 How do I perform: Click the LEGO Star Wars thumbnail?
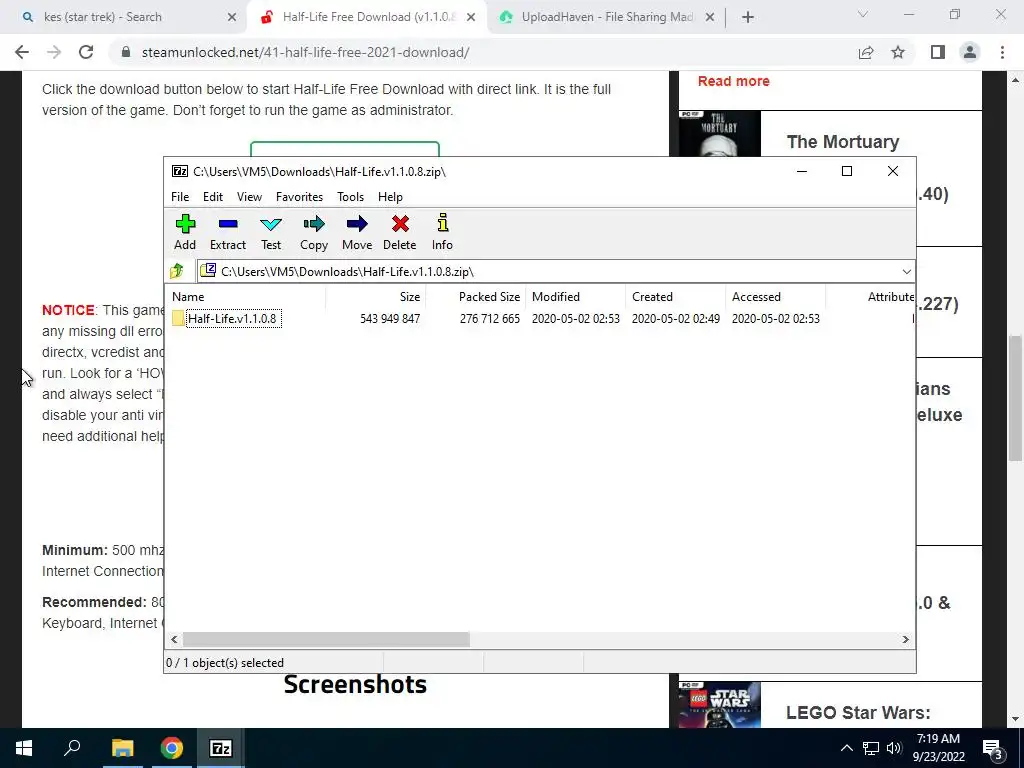[720, 705]
